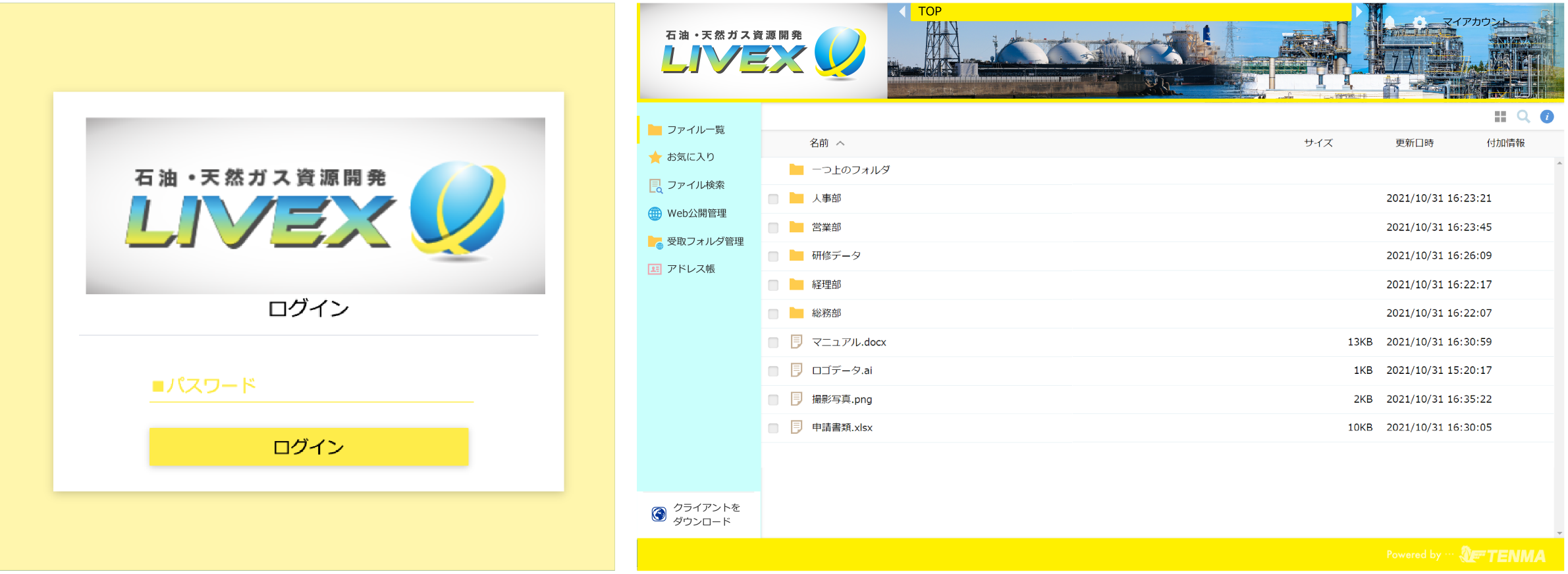Click the クライアントをダウンロード link
The width and height of the screenshot is (1568, 574).
706,514
